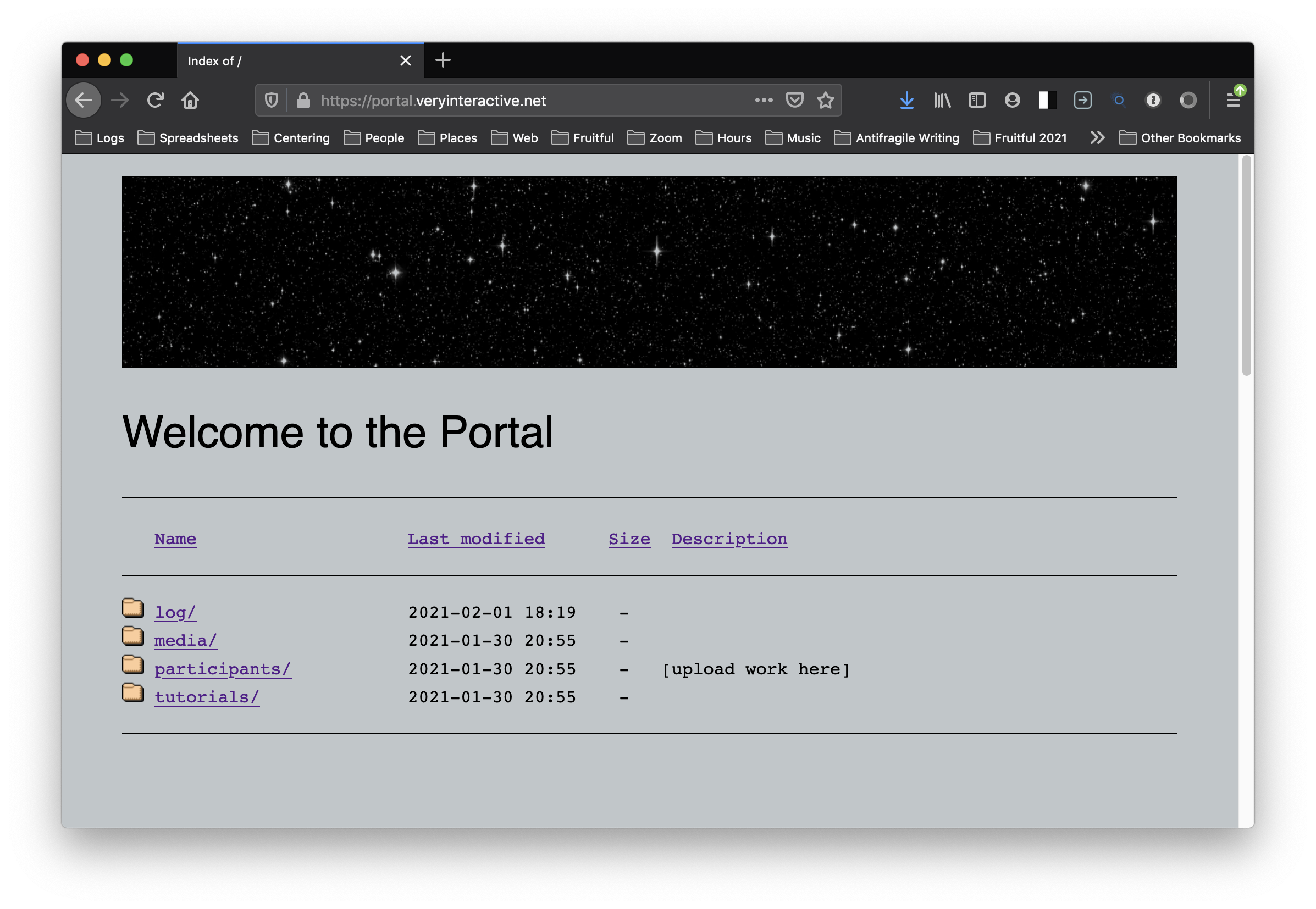1316x909 pixels.
Task: Click the page vertical scrollbar thumb
Action: [x=1247, y=265]
